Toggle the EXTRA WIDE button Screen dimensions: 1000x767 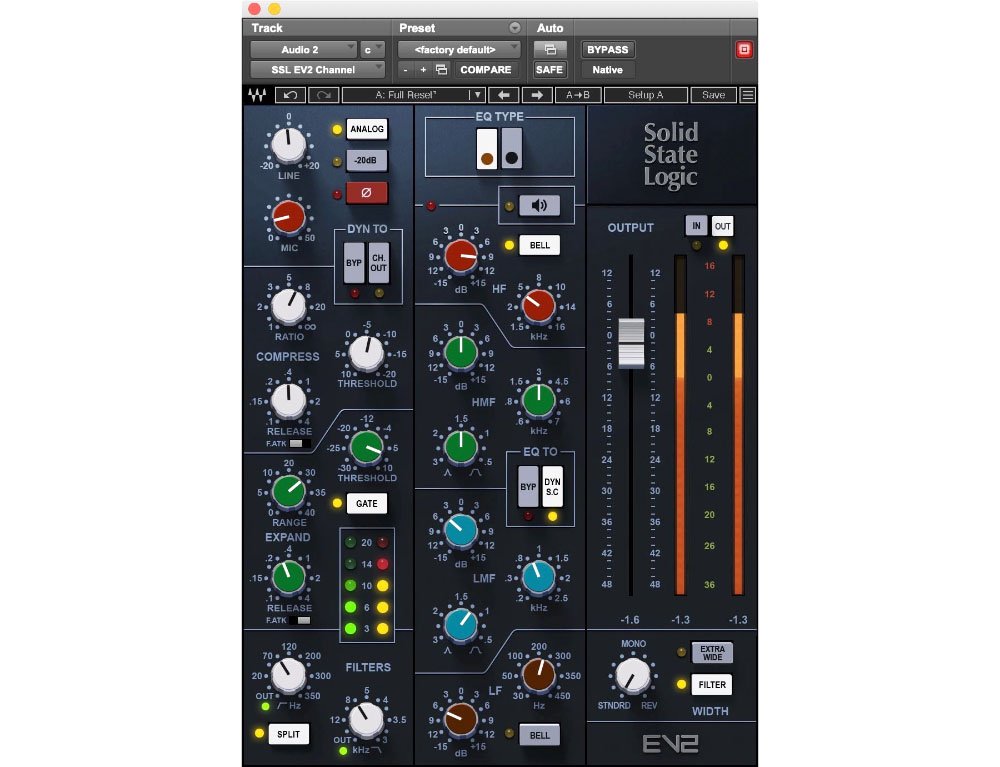point(712,653)
